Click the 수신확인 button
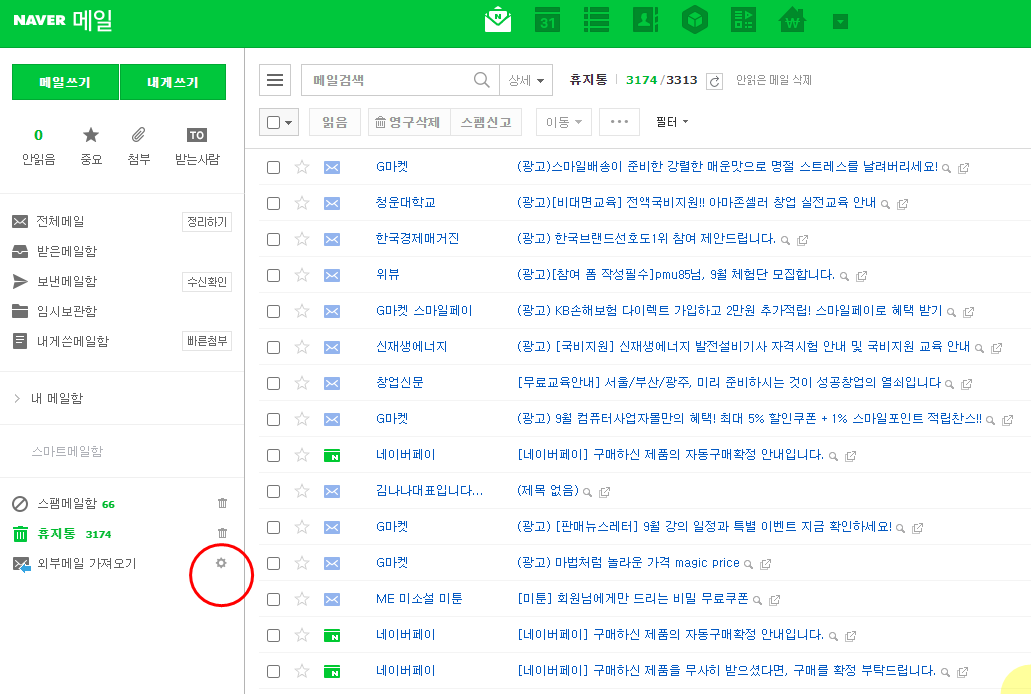 coord(206,282)
